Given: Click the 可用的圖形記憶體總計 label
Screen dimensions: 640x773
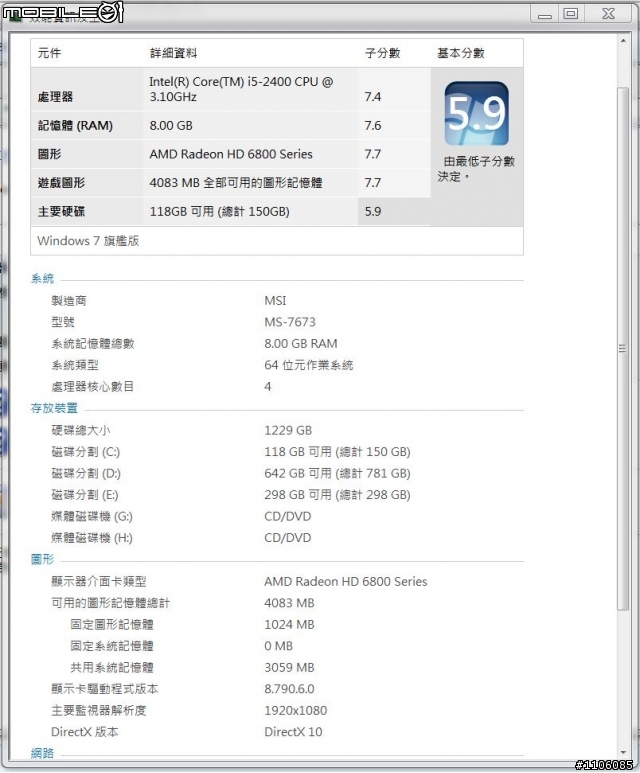Looking at the screenshot, I should point(110,603).
